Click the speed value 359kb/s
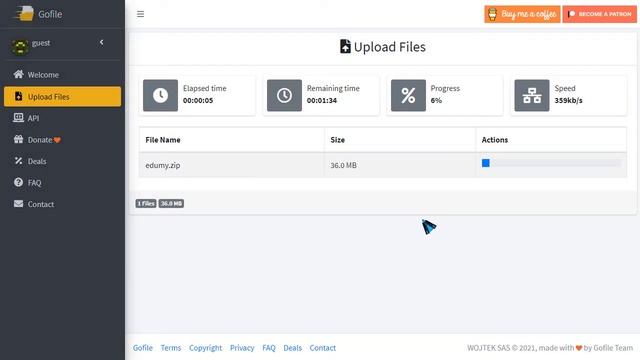640x360 pixels. (568, 100)
